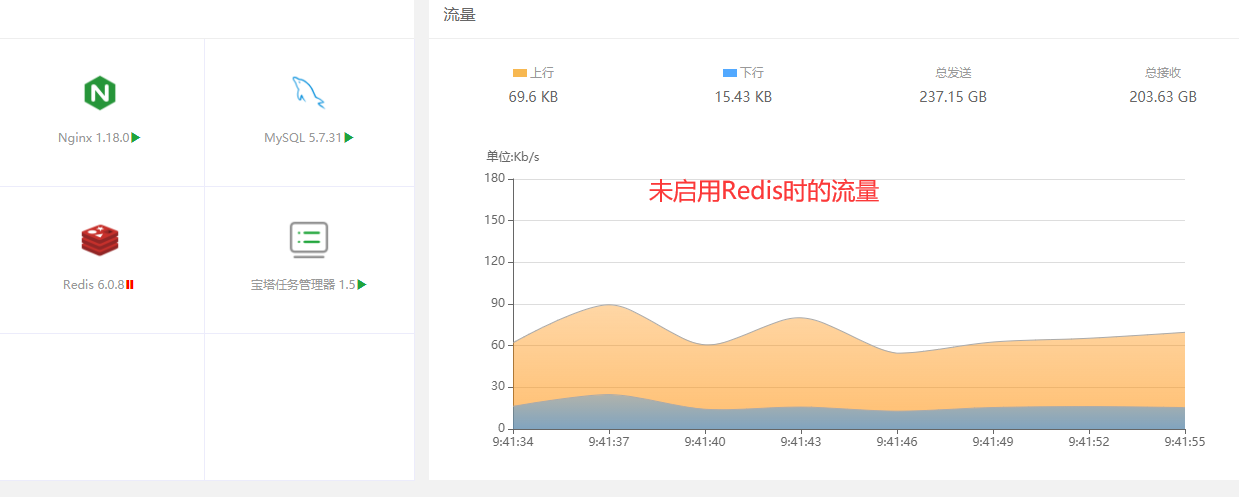Click the 120 y-axis label

[x=494, y=262]
